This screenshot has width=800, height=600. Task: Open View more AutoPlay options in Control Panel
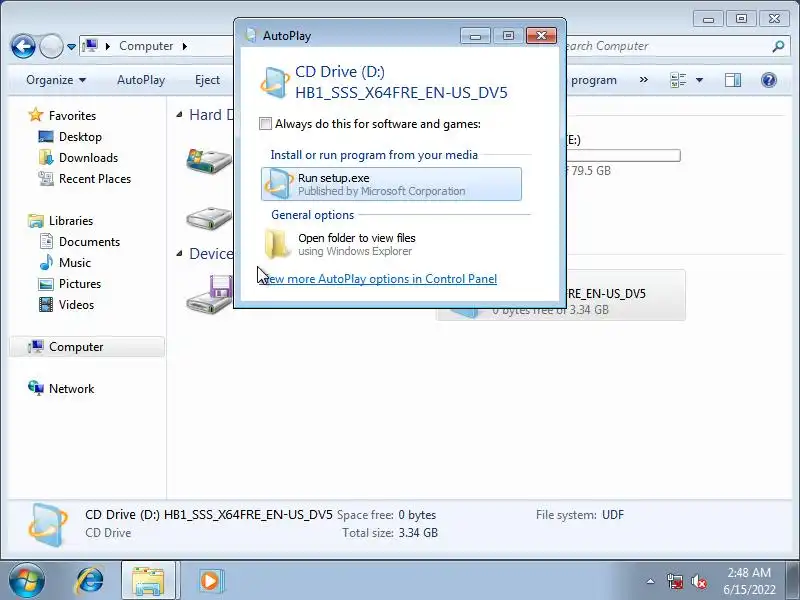click(379, 279)
